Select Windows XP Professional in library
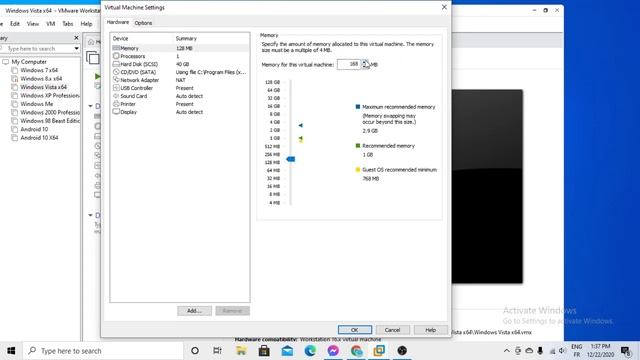This screenshot has height=360, width=640. [50, 96]
